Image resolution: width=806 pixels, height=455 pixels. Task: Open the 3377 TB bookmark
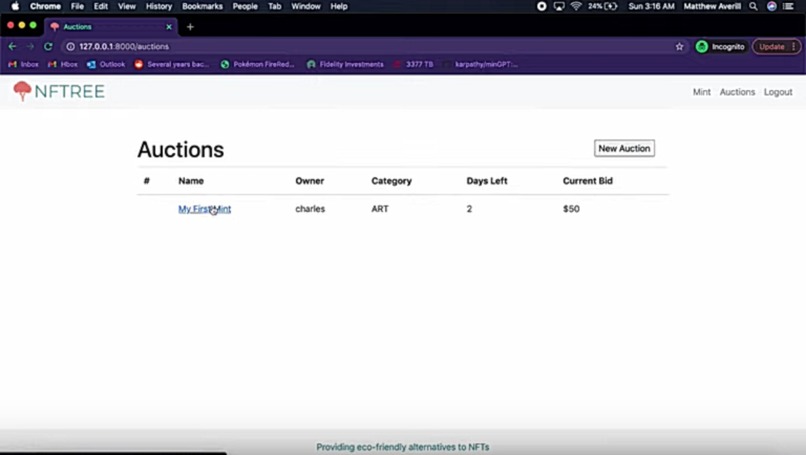point(413,64)
